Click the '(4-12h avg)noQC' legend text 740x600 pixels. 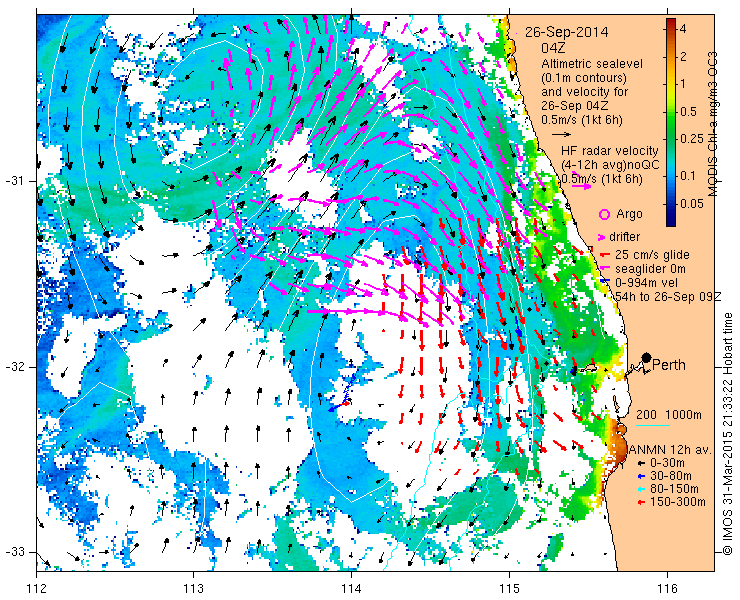point(610,165)
